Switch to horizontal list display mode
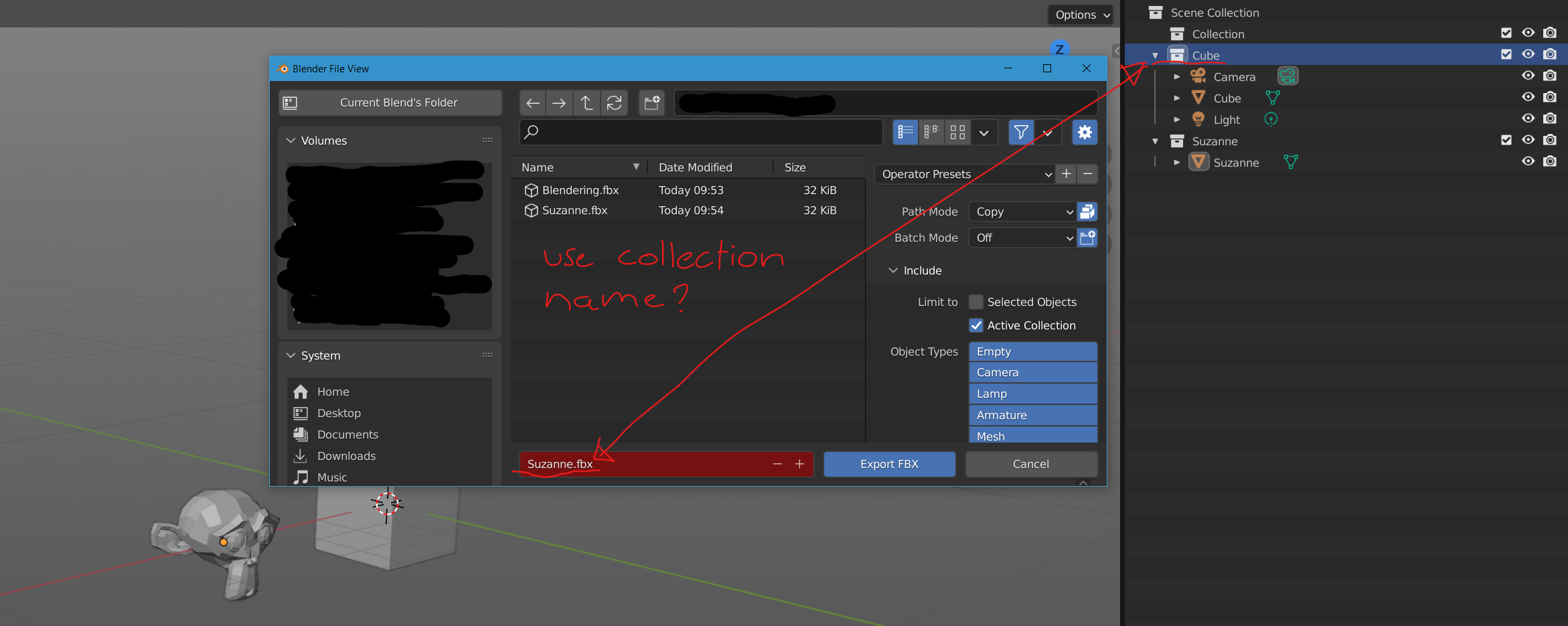The image size is (1568, 626). (x=931, y=133)
